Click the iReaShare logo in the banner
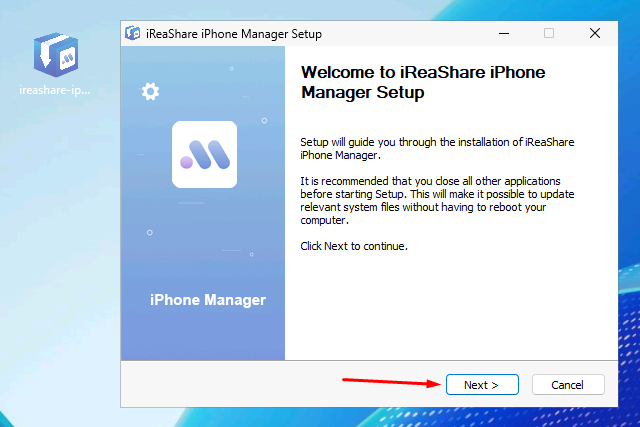The width and height of the screenshot is (640, 427). (x=204, y=154)
